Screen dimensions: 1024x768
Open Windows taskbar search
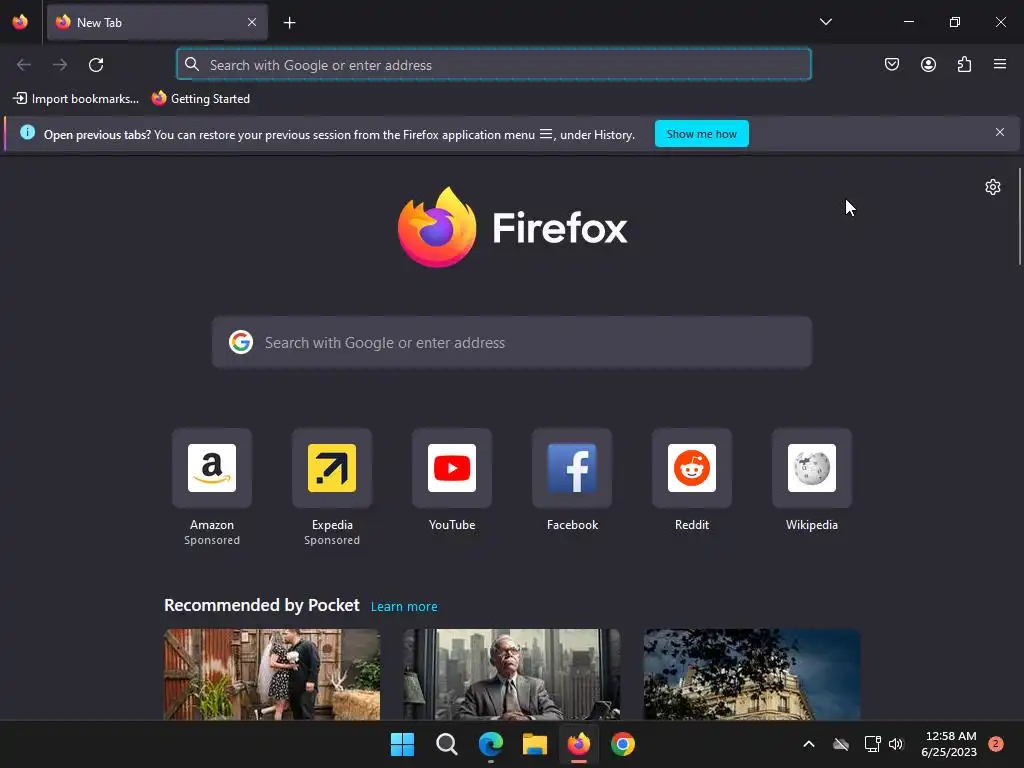pos(447,744)
